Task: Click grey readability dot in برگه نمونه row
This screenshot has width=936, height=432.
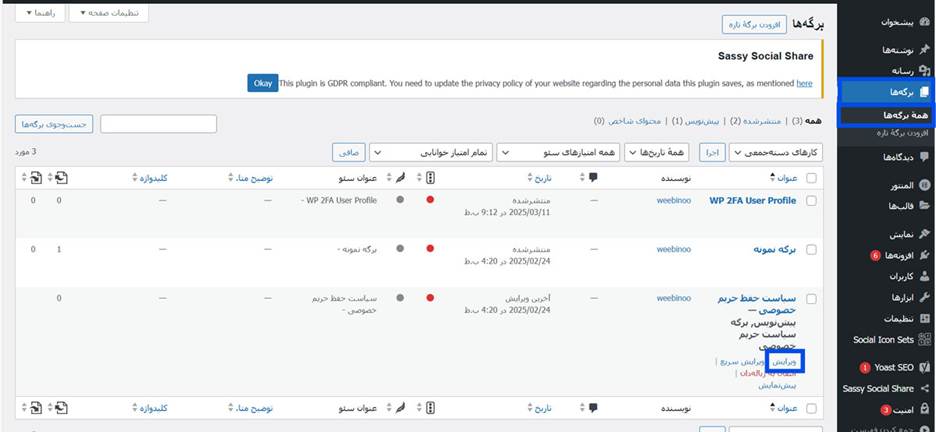Action: pyautogui.click(x=400, y=248)
